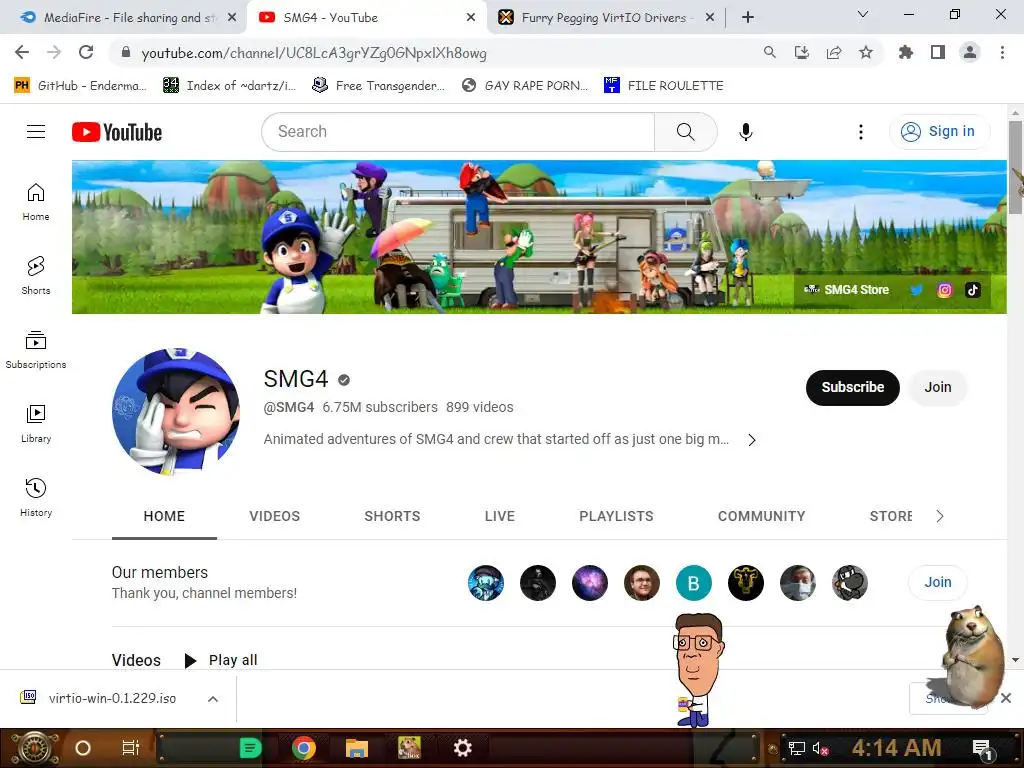Viewport: 1024px width, 768px height.
Task: Open the Twitter link on channel banner
Action: click(x=916, y=290)
